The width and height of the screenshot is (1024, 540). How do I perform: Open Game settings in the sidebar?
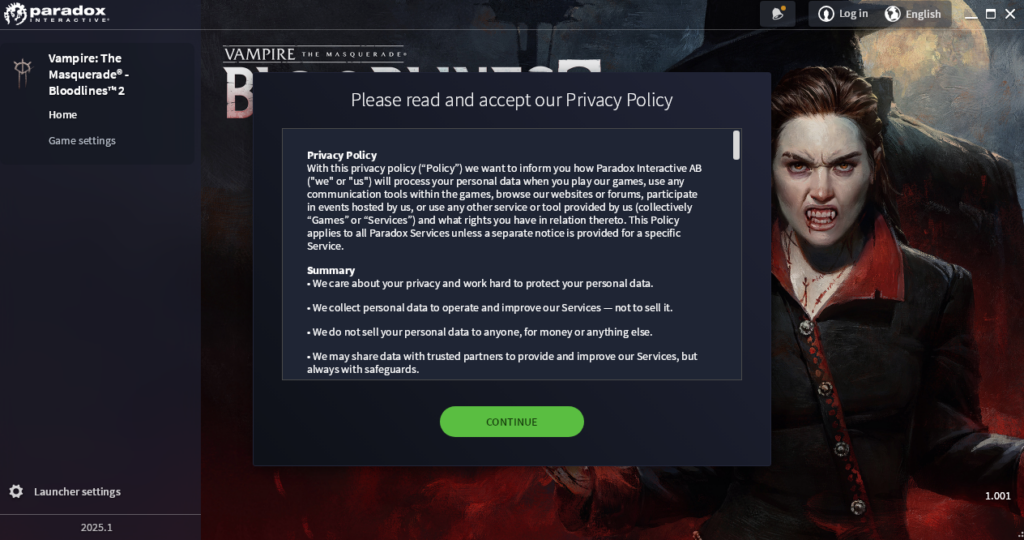(82, 140)
